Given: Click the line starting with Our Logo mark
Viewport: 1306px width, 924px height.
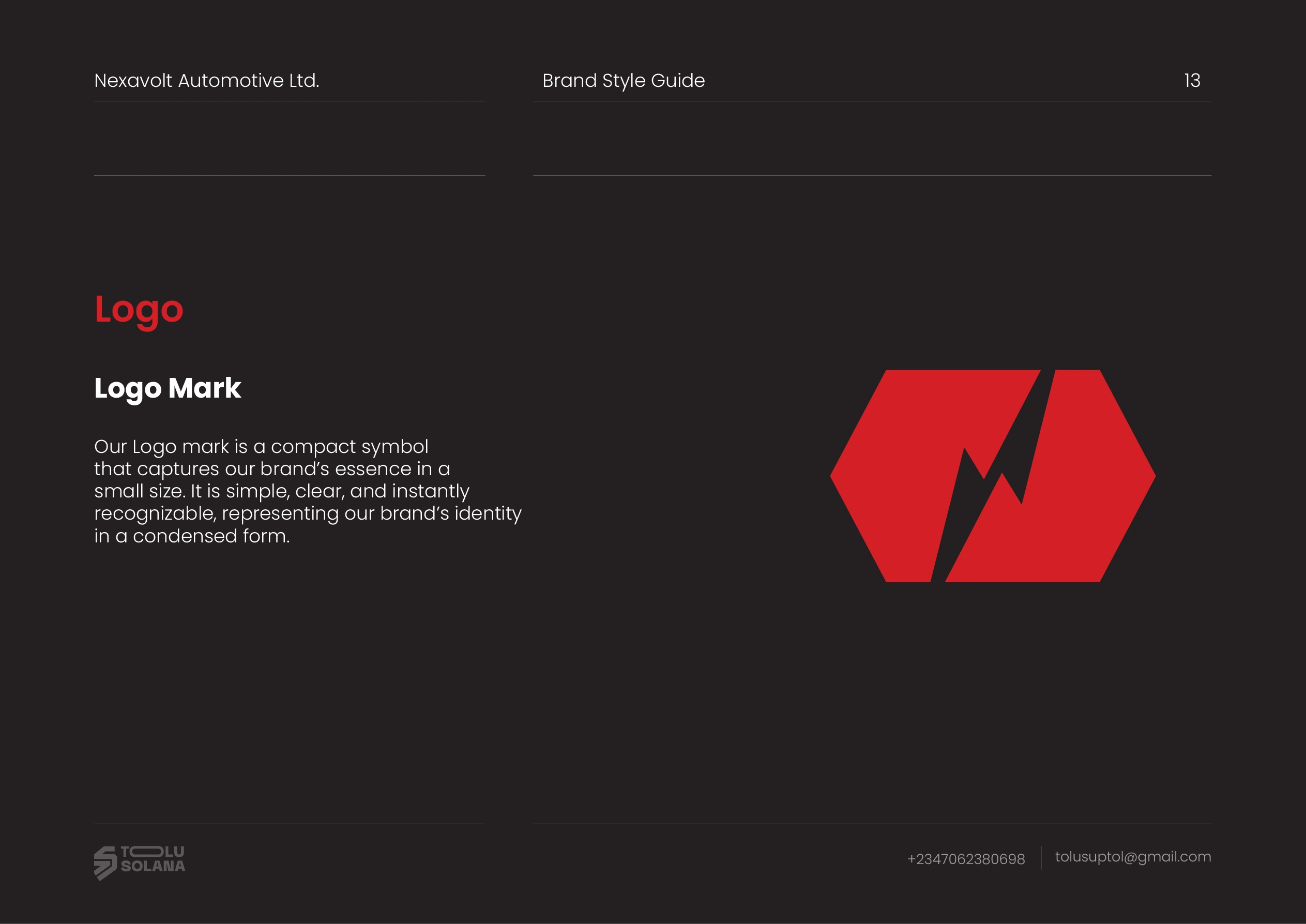Looking at the screenshot, I should click(x=261, y=447).
